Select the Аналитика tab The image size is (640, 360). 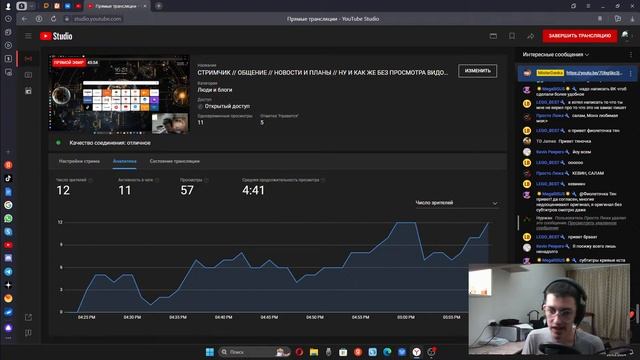tap(124, 161)
